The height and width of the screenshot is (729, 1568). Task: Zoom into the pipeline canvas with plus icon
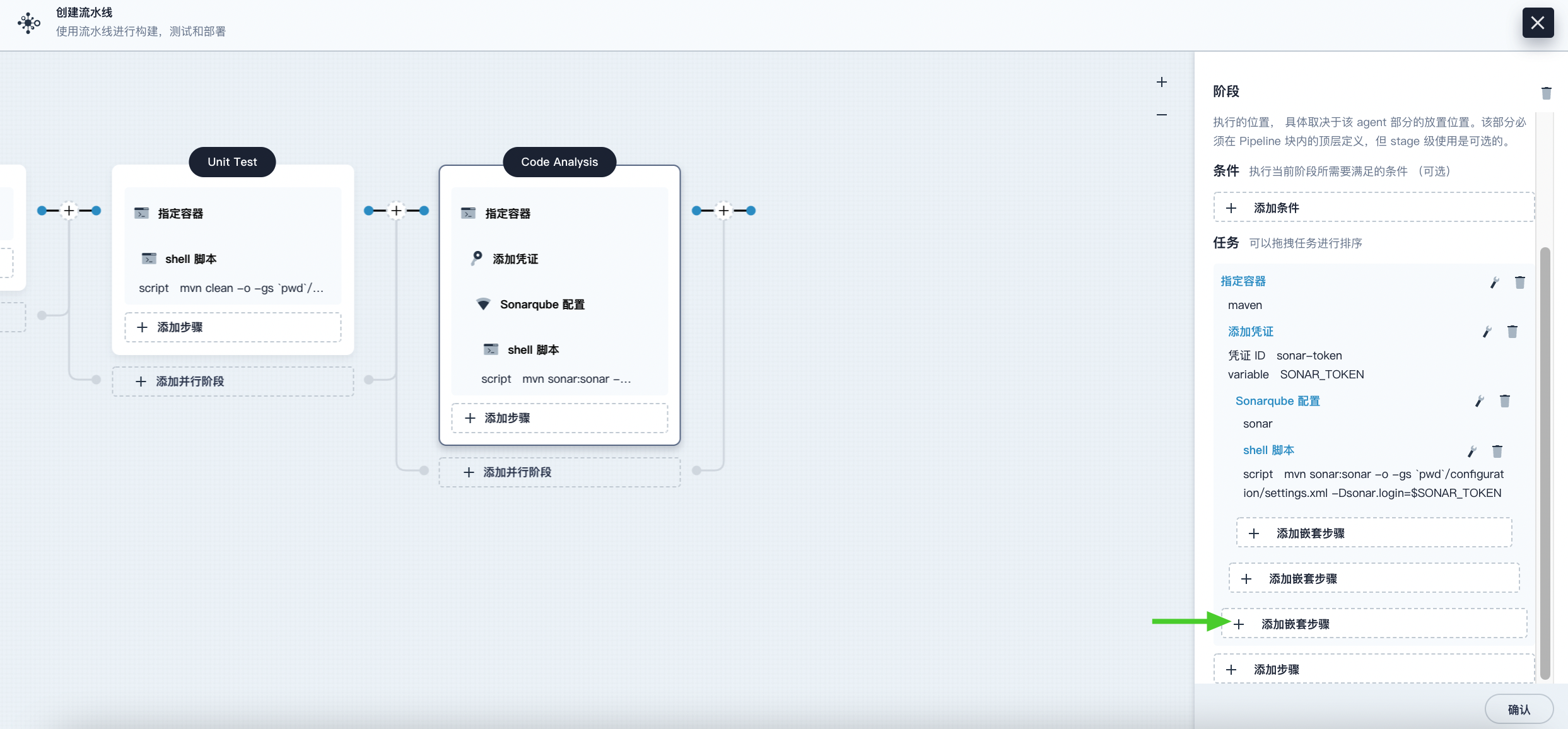click(1162, 81)
